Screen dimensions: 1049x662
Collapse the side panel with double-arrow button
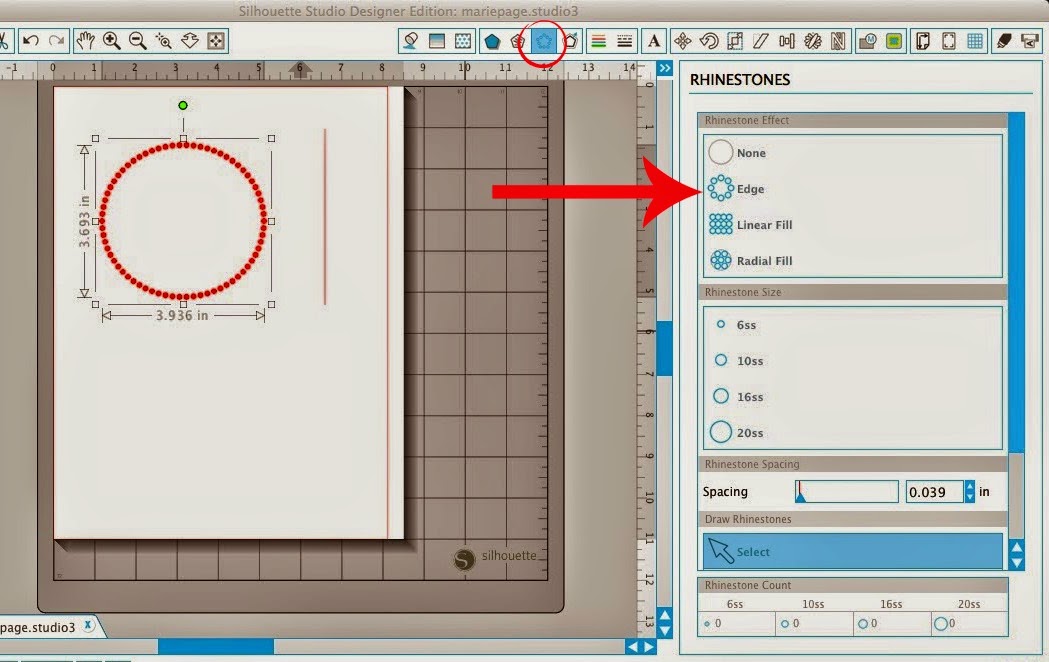664,68
